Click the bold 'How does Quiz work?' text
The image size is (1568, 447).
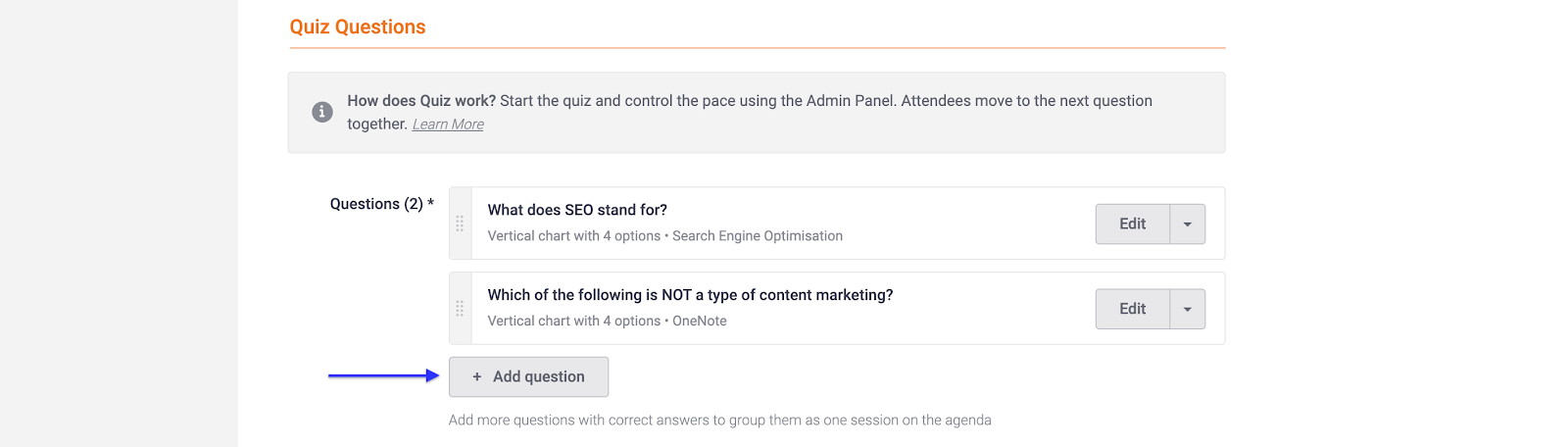421,101
